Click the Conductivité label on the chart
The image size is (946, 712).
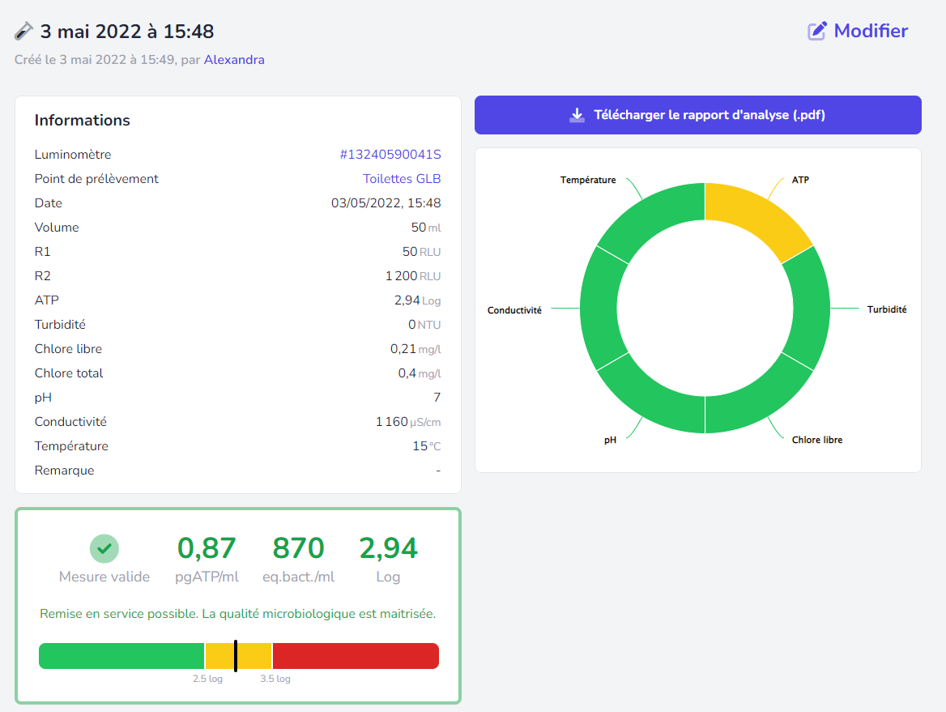click(x=514, y=310)
